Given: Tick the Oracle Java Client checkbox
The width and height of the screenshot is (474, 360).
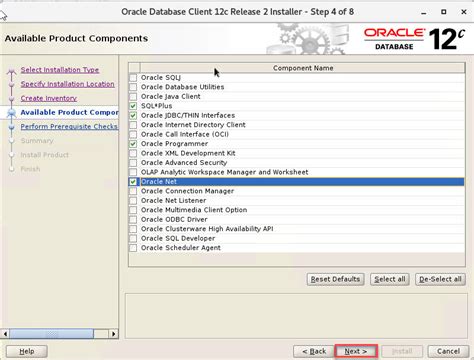Looking at the screenshot, I should [x=133, y=97].
